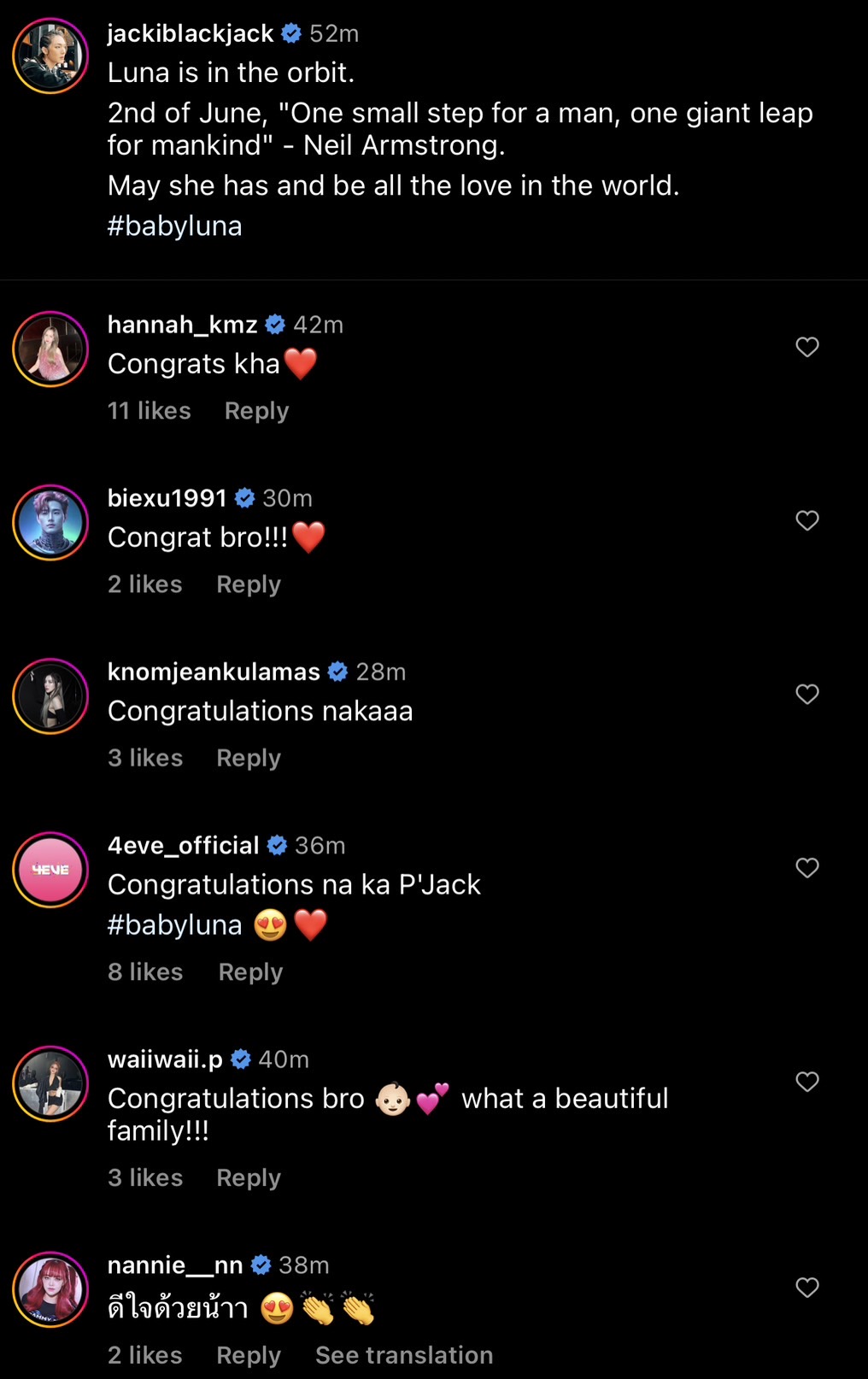868x1379 pixels.
Task: Tap heart icon on biexu1991's comment
Action: pos(807,520)
